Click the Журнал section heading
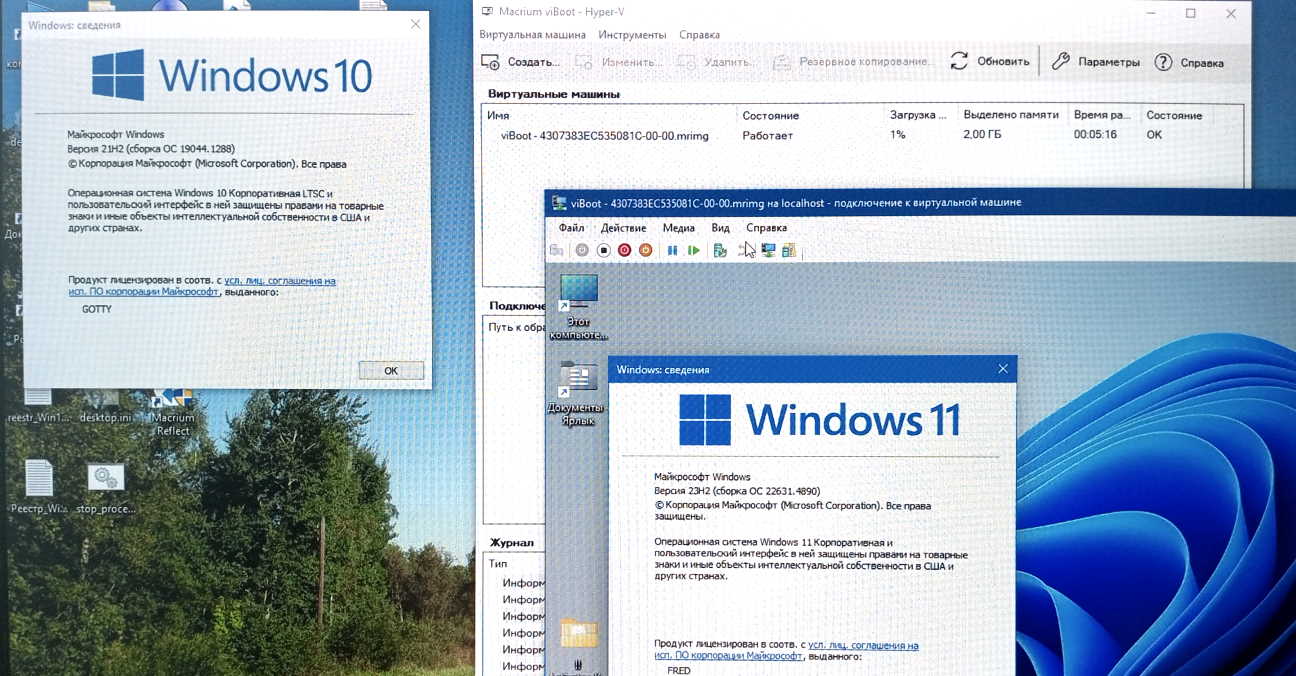The image size is (1296, 676). point(511,543)
